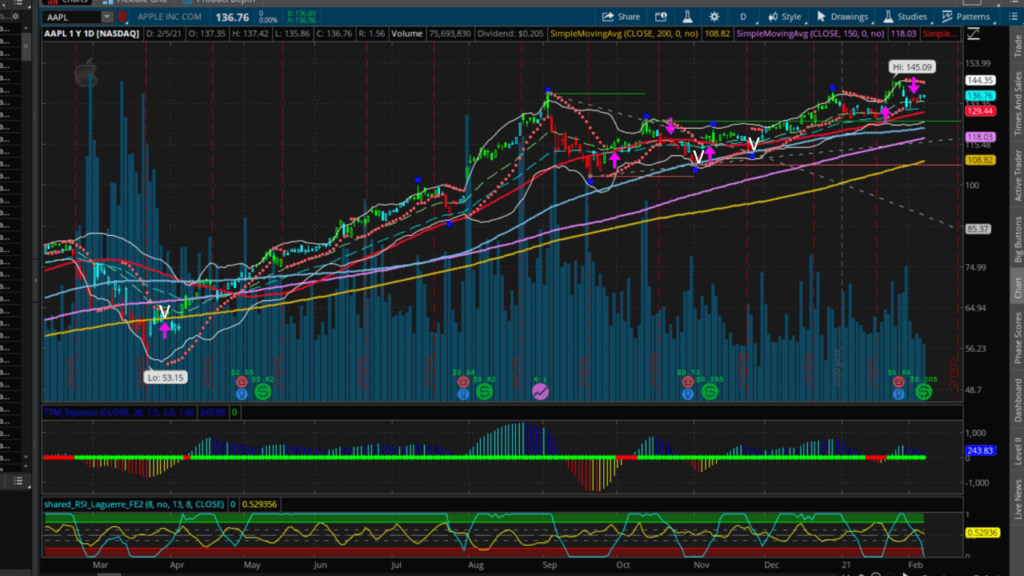Click the Dividend: $0.205 header value
This screenshot has width=1024, height=576.
[x=510, y=34]
